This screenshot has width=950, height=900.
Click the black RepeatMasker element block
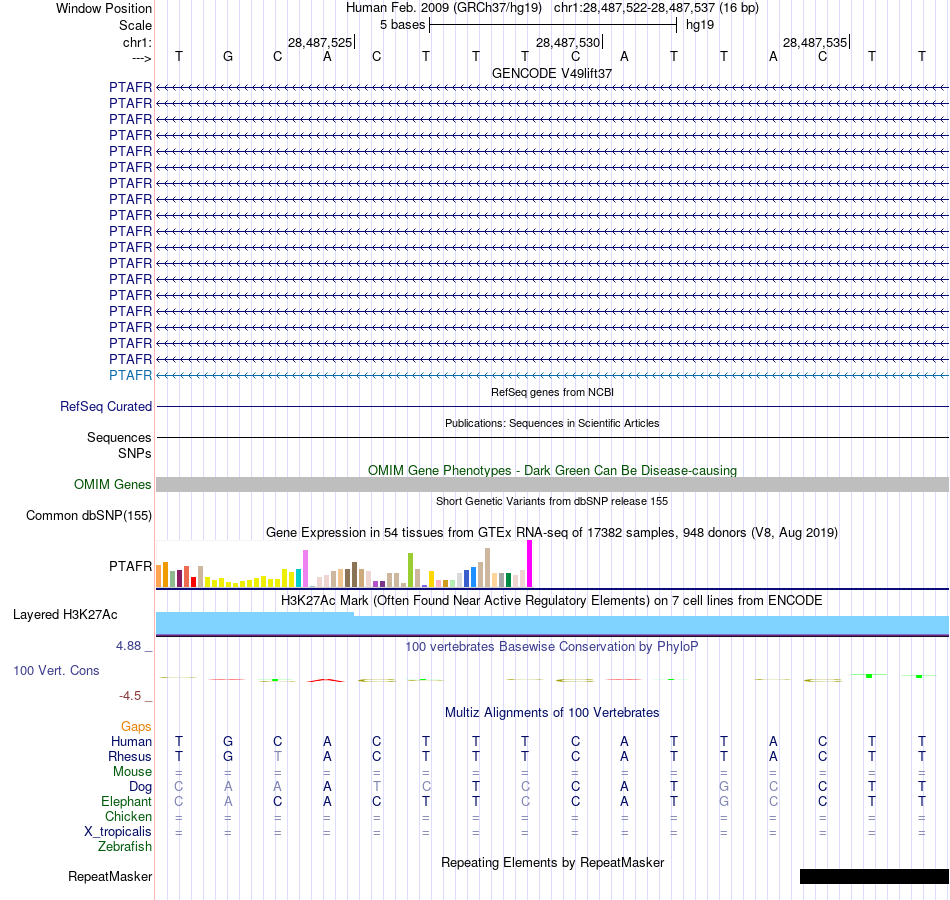[x=874, y=876]
